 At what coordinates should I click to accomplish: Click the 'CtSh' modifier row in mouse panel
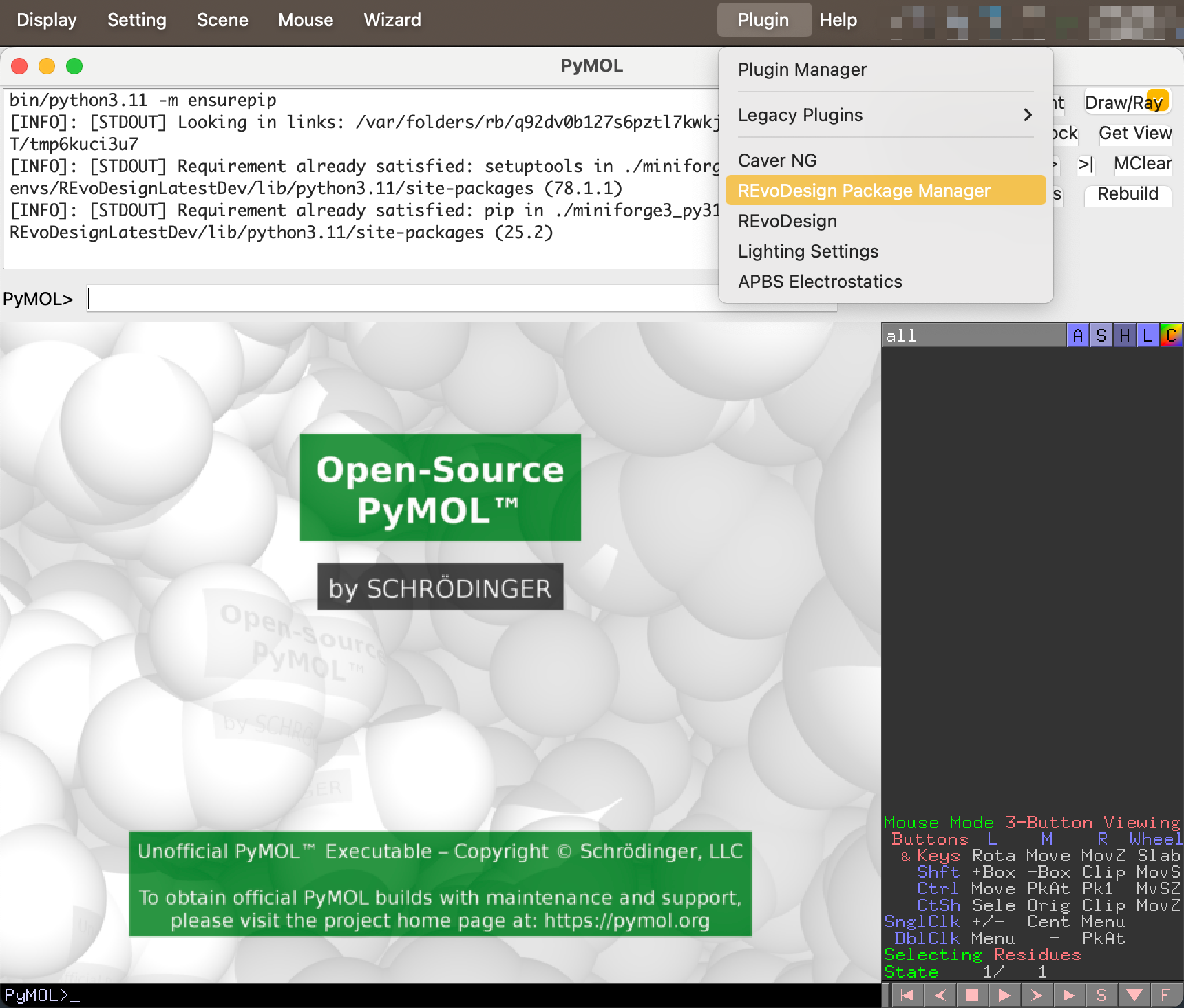[x=1048, y=905]
